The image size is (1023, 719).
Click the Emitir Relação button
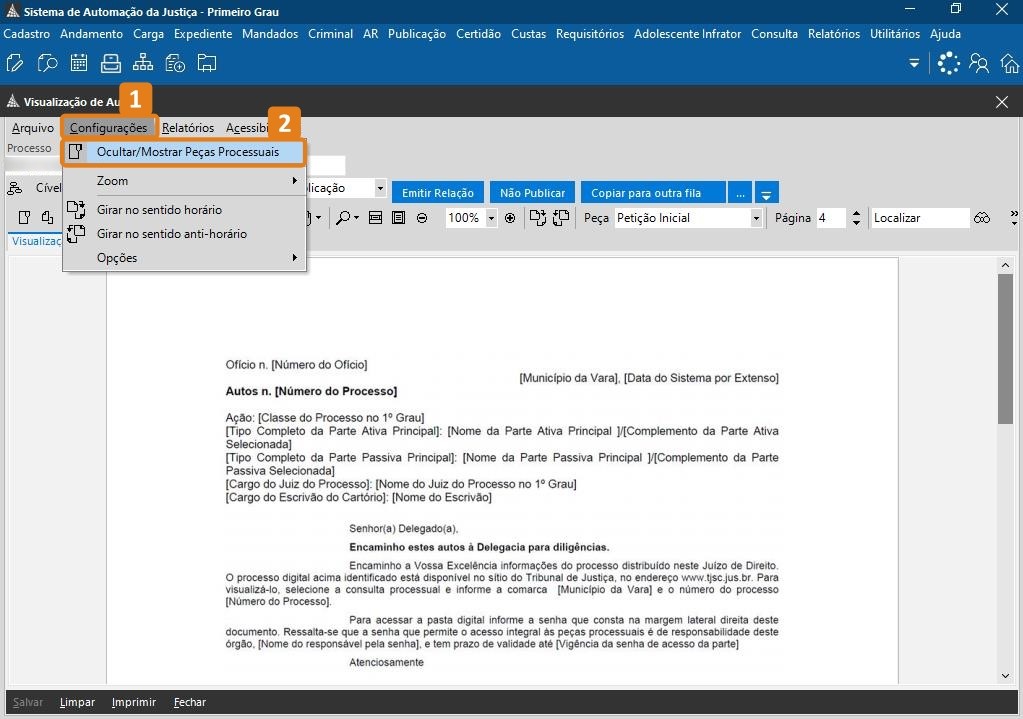[x=438, y=193]
